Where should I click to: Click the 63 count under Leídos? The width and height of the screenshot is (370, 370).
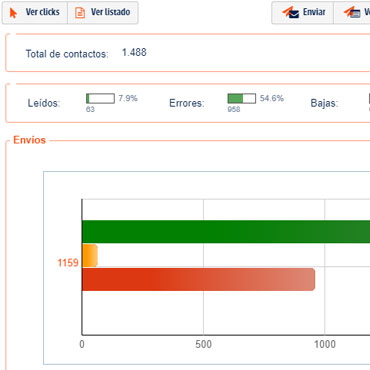90,109
